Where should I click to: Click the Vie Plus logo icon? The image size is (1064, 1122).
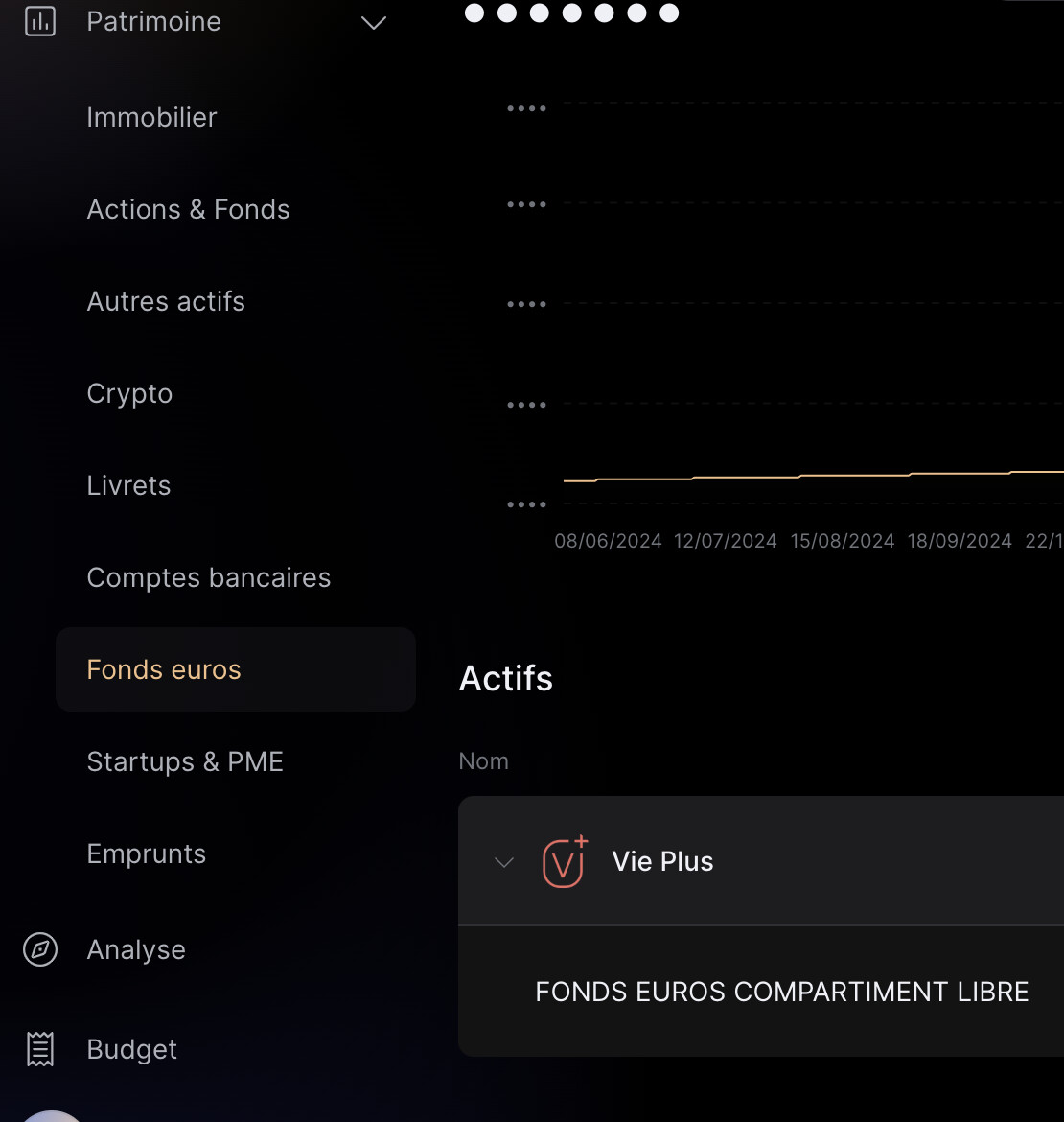pyautogui.click(x=564, y=861)
